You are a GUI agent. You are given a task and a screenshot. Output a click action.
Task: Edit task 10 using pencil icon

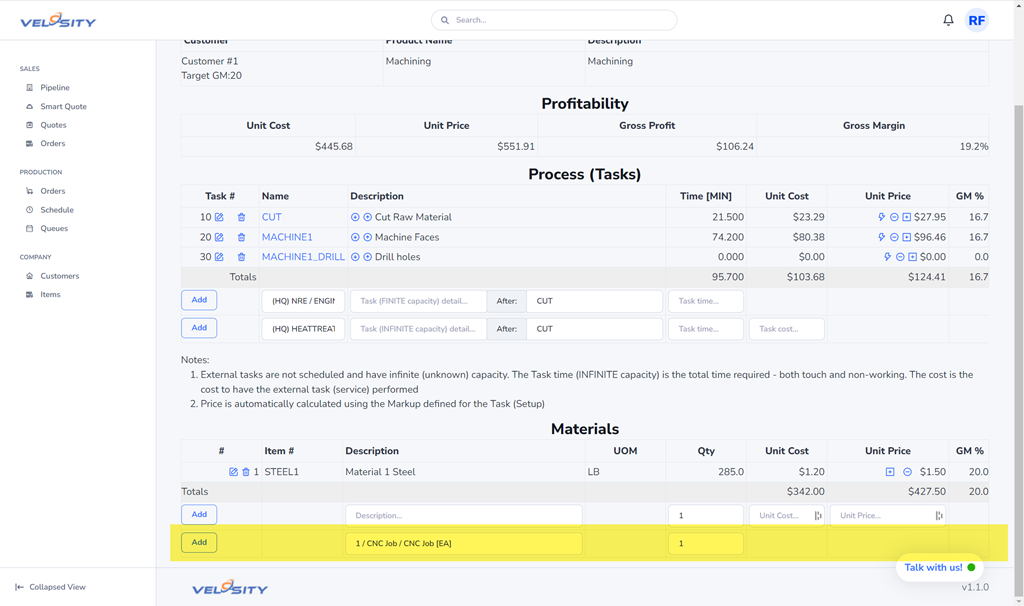219,217
